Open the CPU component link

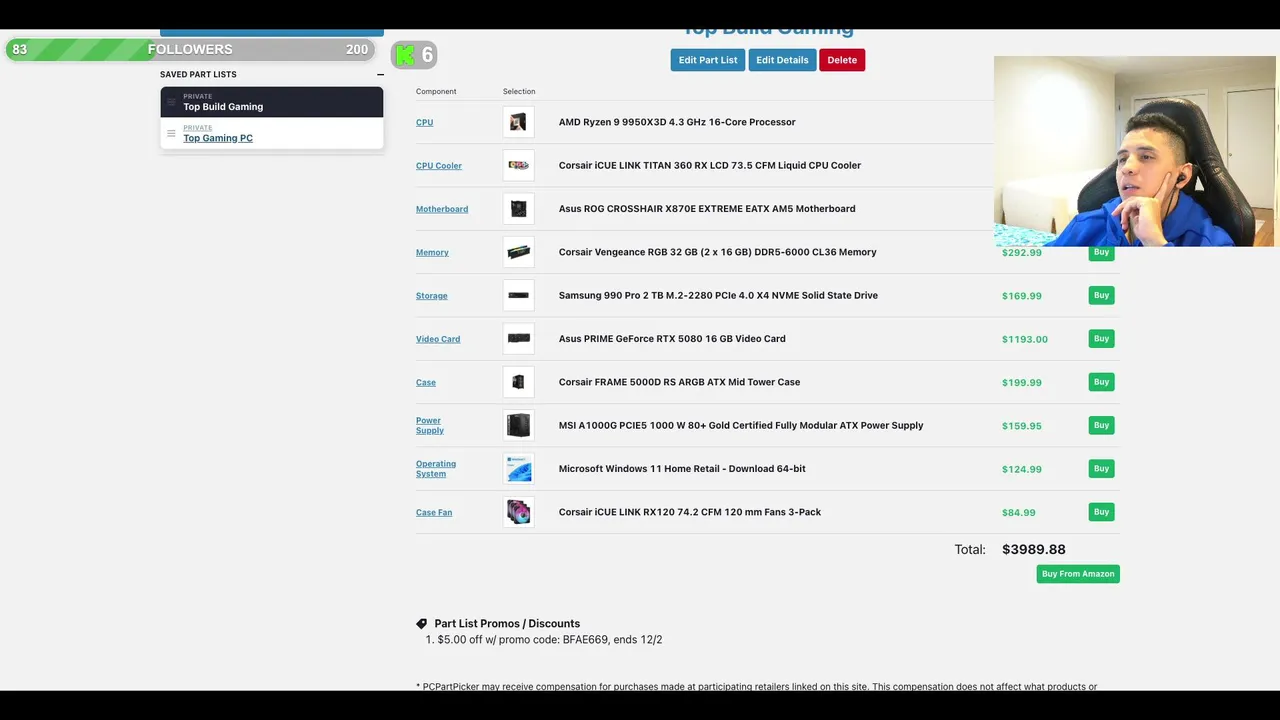(424, 122)
